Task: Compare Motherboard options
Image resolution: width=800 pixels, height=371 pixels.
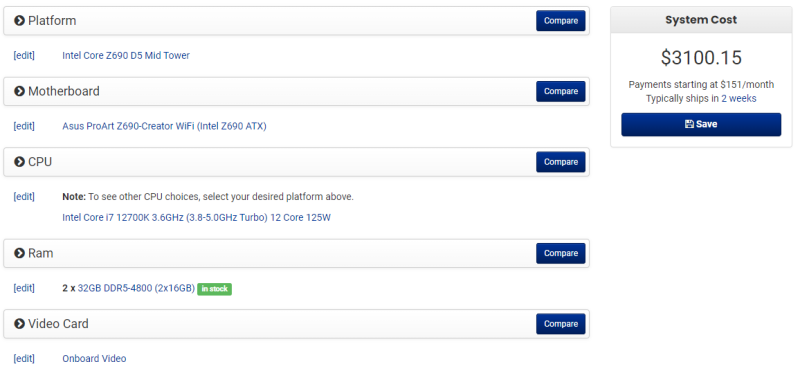Action: [561, 91]
